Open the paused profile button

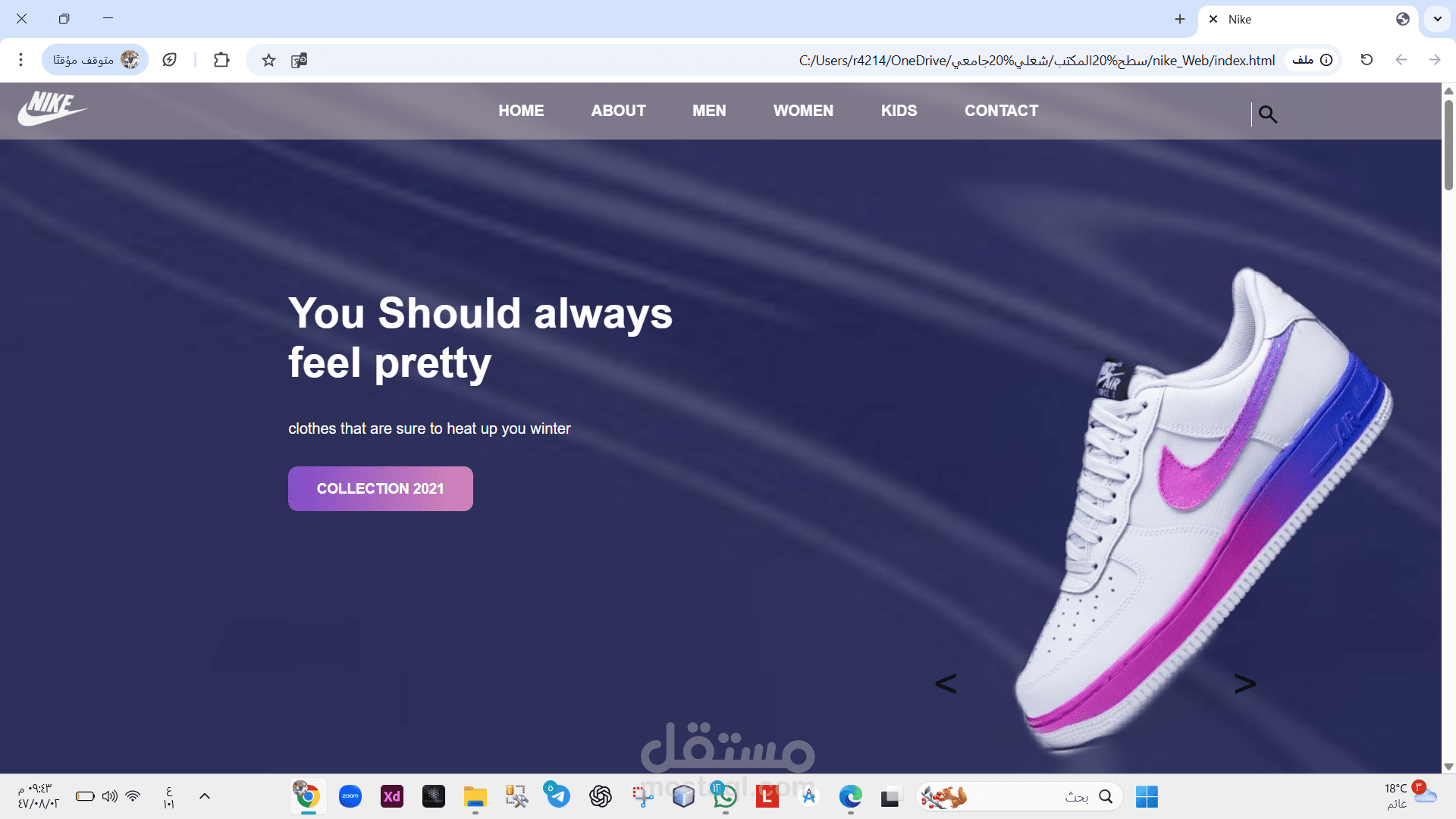(x=96, y=60)
